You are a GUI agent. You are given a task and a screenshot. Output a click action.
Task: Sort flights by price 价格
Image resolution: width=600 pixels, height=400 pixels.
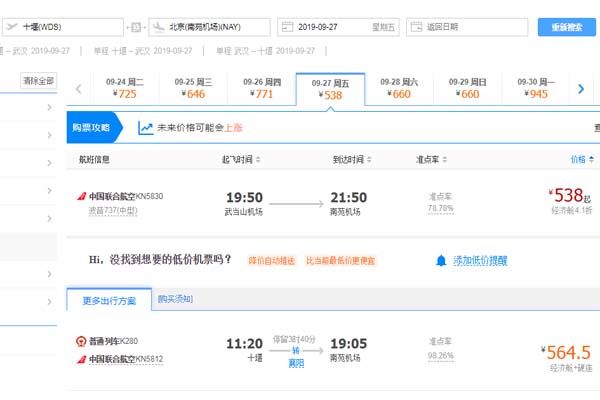tap(582, 159)
